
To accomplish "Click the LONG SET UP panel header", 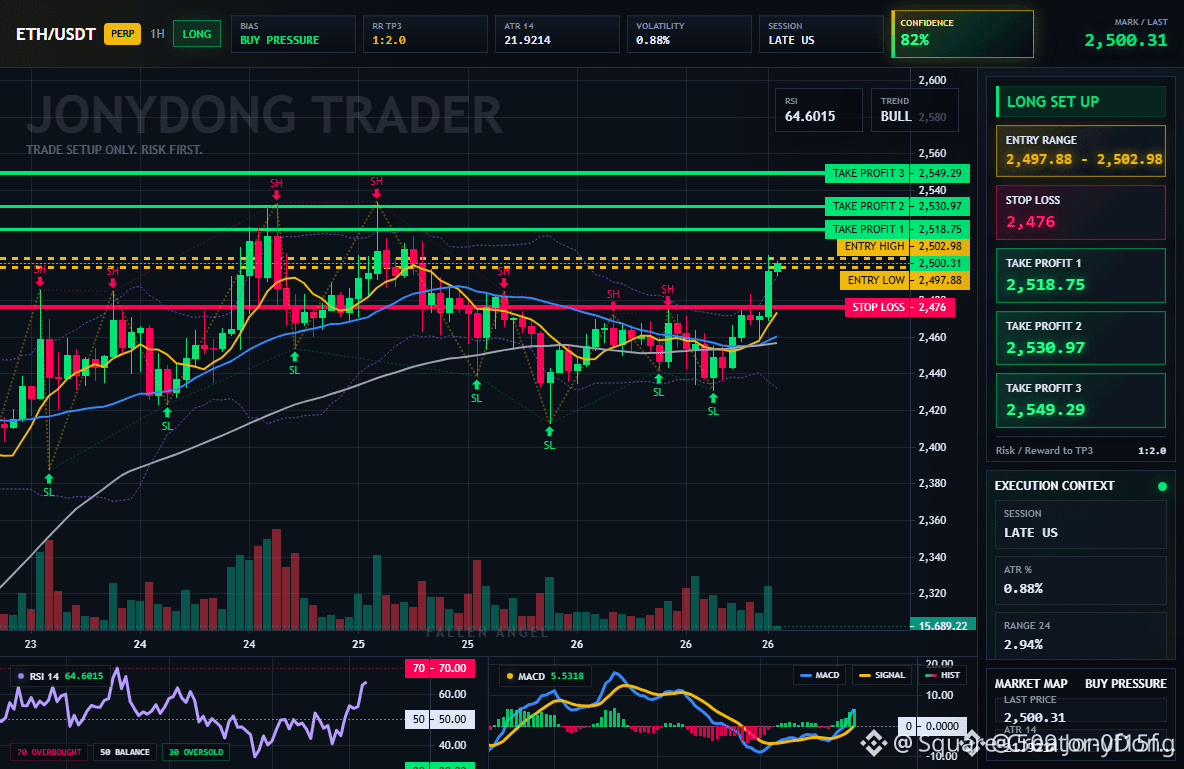I will [1081, 101].
